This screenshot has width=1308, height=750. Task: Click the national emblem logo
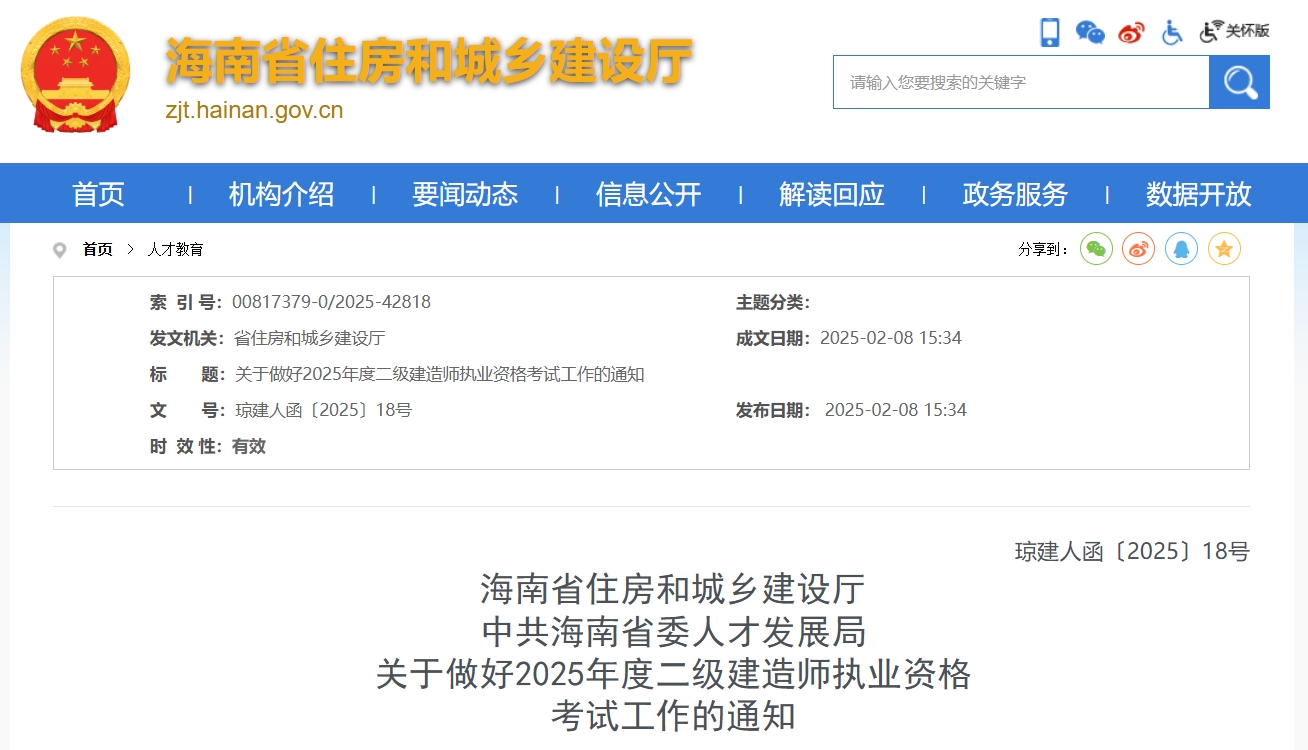[x=76, y=76]
